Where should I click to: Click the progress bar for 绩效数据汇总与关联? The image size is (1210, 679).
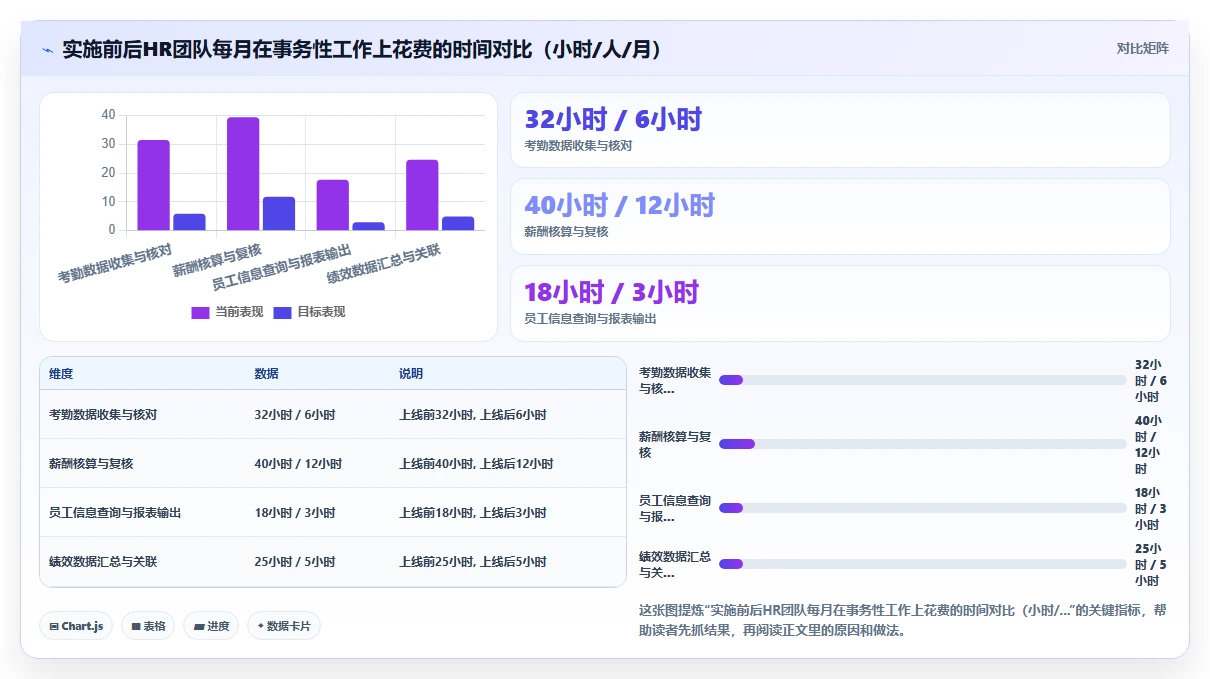tap(922, 564)
